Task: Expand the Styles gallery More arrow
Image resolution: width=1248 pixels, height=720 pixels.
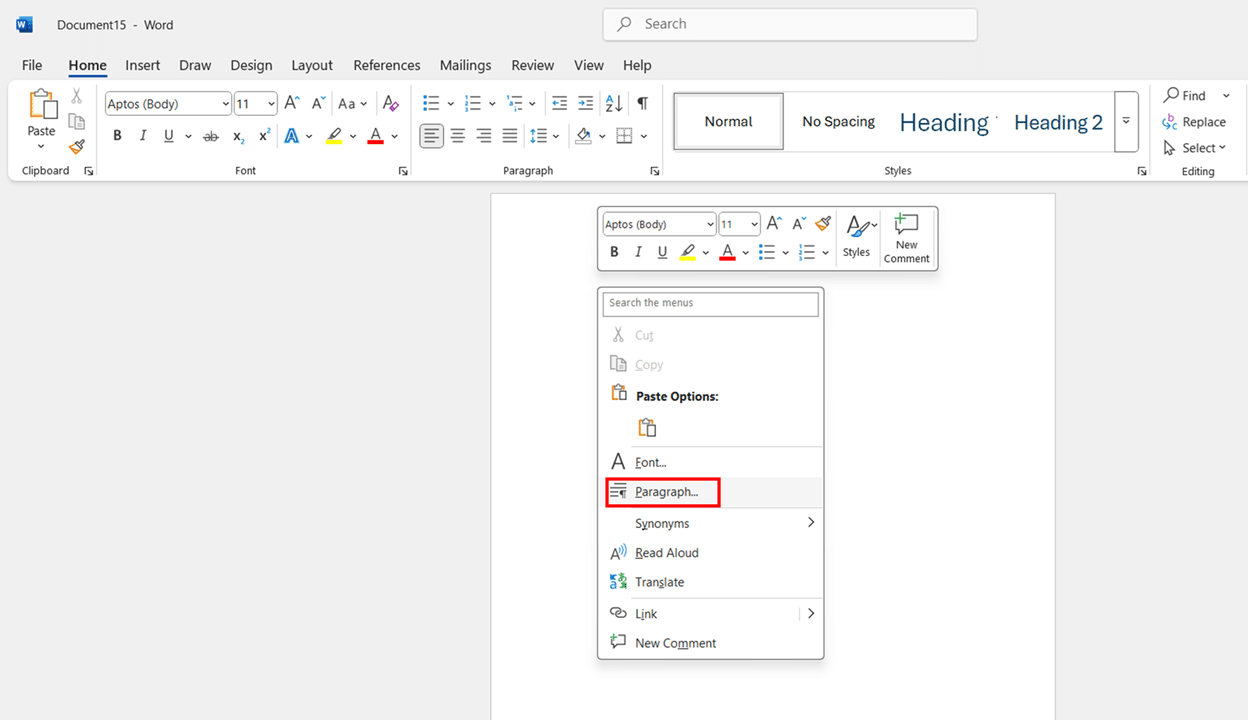Action: (x=1126, y=121)
